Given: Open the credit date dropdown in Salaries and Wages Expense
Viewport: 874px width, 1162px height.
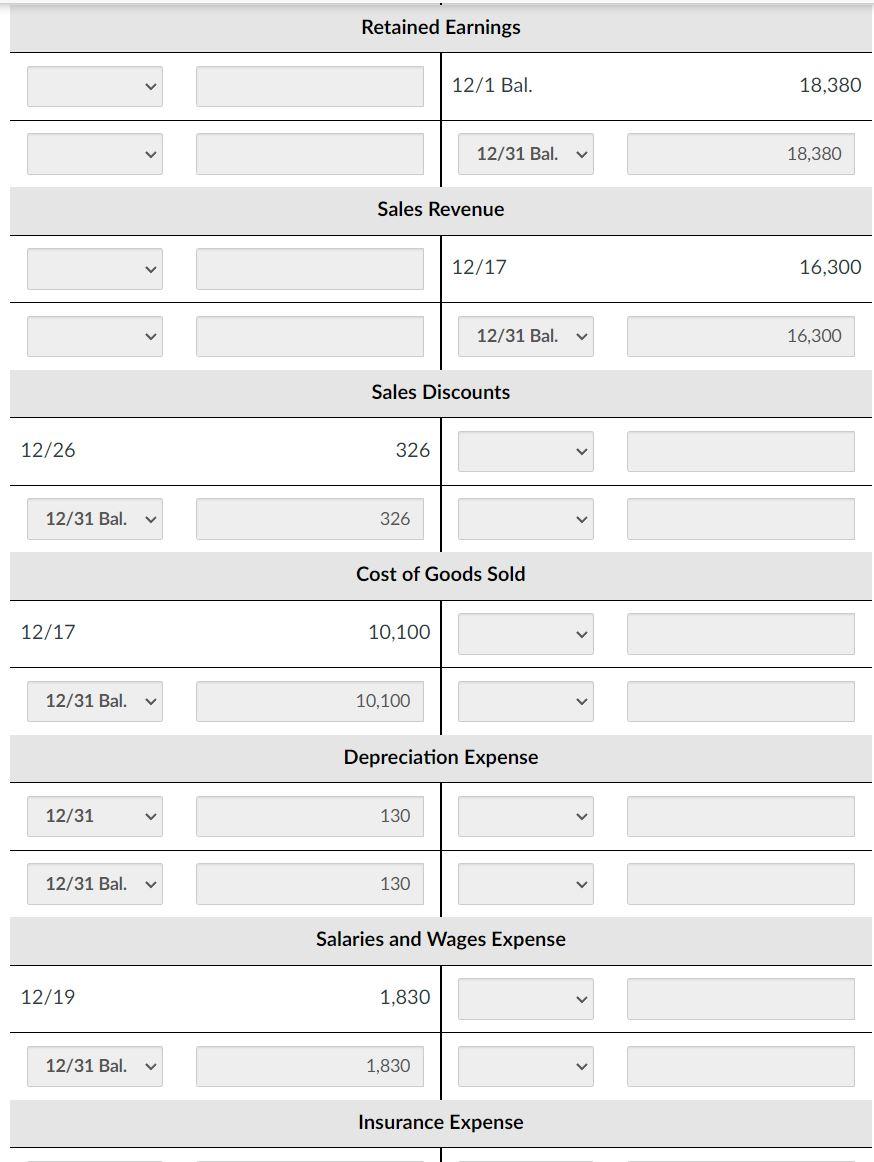Looking at the screenshot, I should [x=525, y=997].
